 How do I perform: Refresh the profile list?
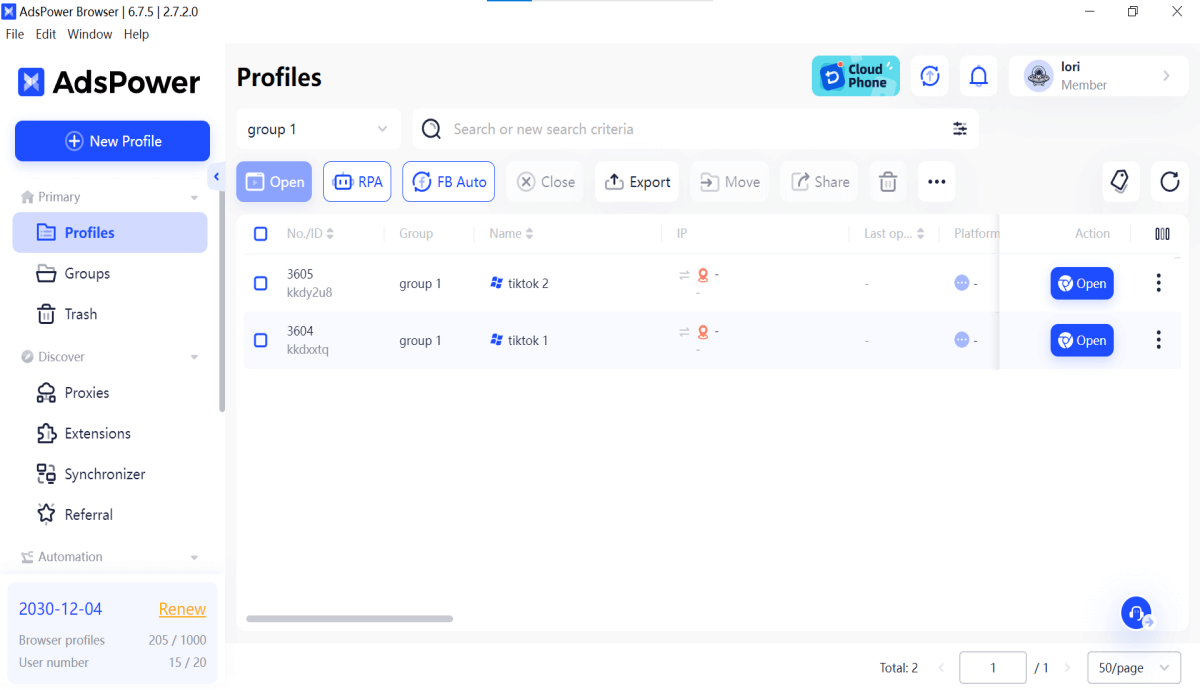pyautogui.click(x=1169, y=182)
